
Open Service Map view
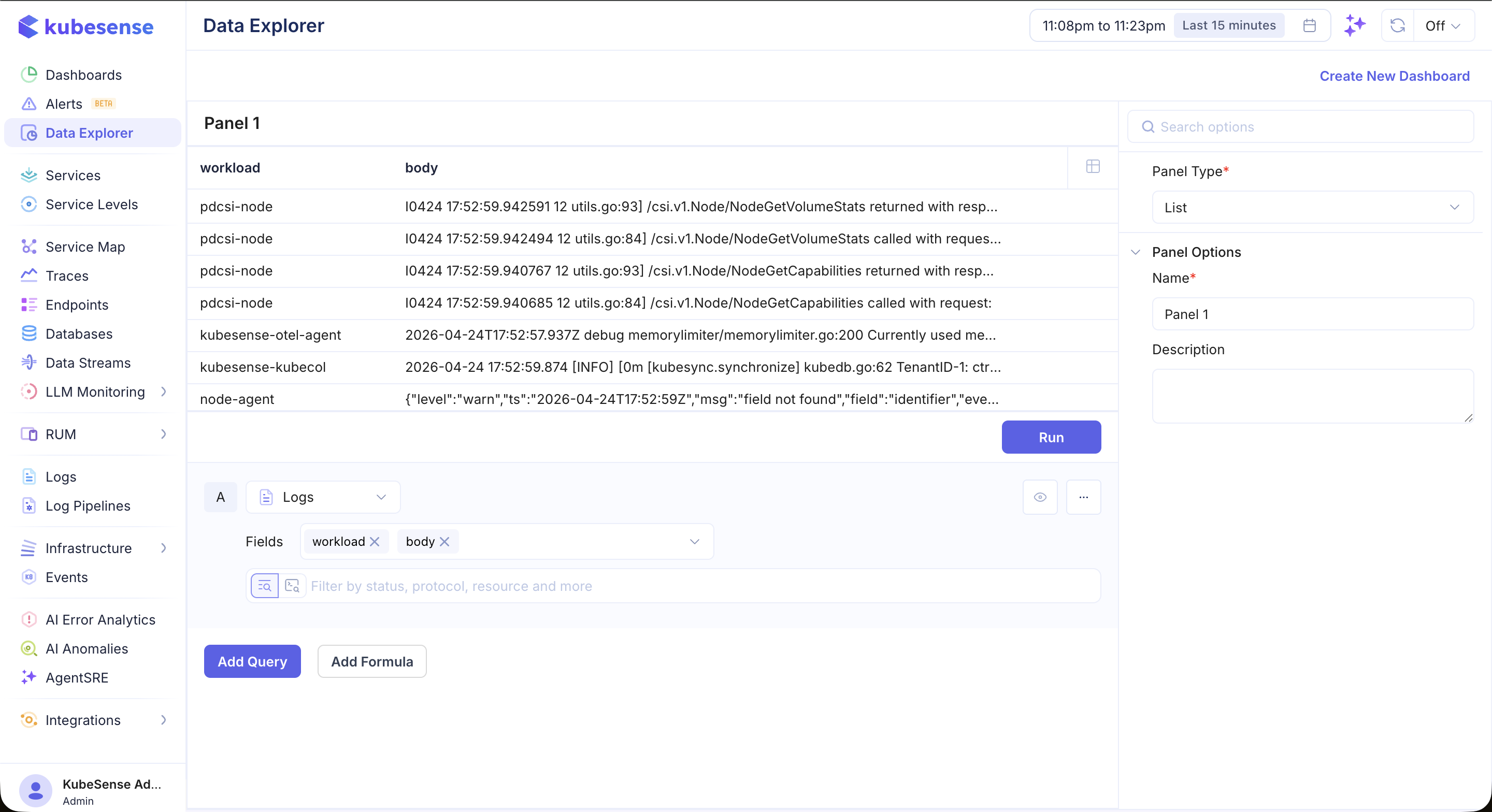[85, 247]
